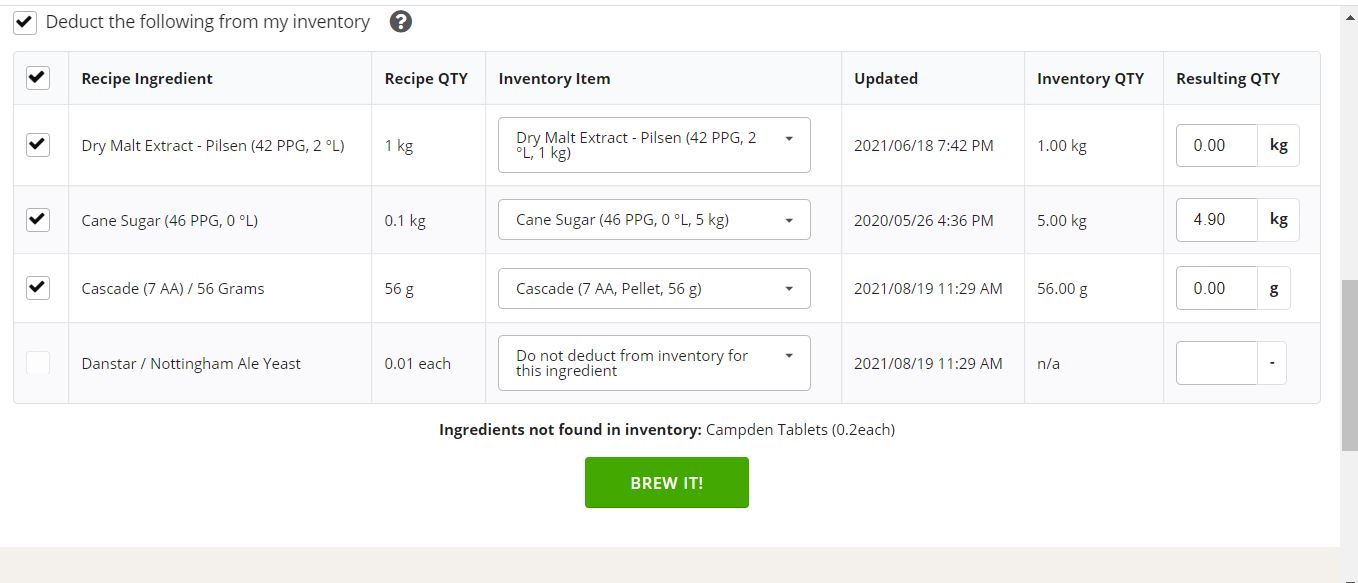Click the g unit label for Cascade

click(x=1274, y=288)
